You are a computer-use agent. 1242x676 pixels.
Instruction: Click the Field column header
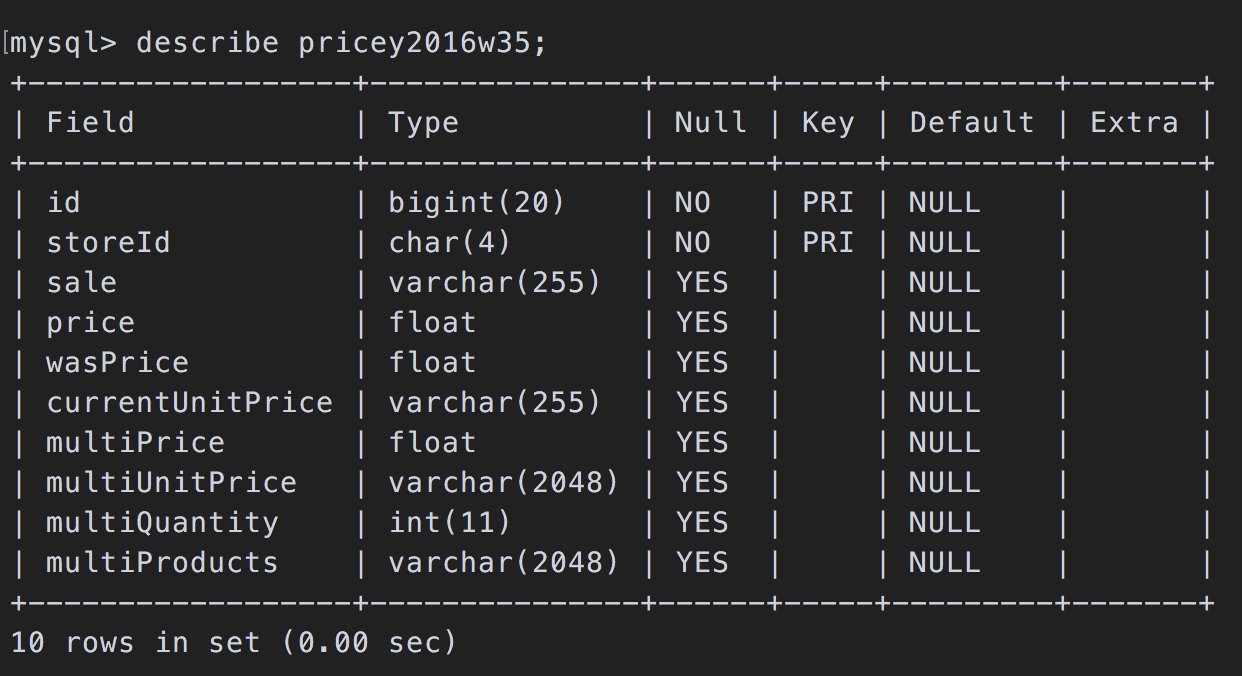coord(90,123)
